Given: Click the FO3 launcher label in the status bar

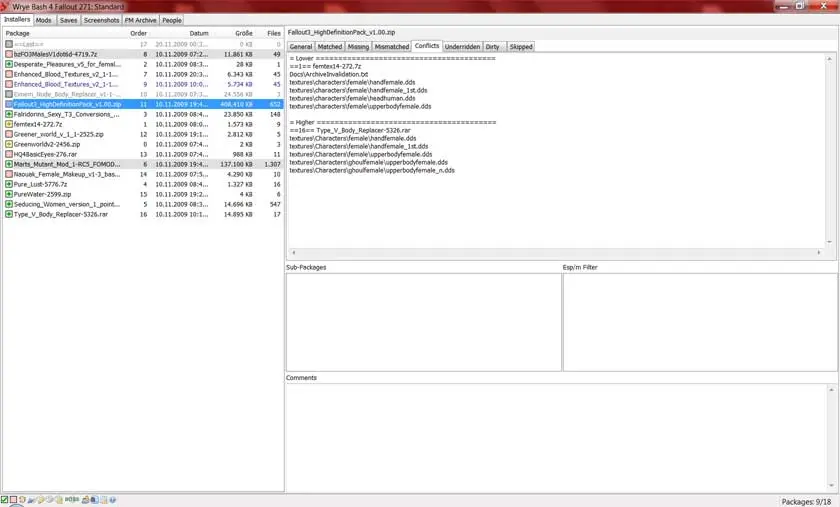Looking at the screenshot, I should coord(72,500).
